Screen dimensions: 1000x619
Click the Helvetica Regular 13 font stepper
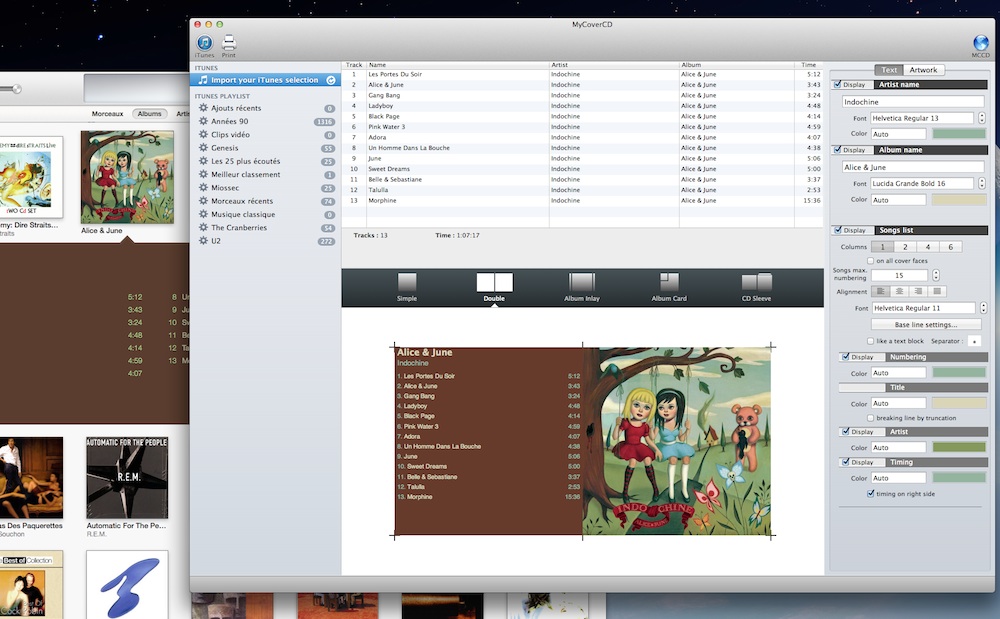tap(982, 118)
